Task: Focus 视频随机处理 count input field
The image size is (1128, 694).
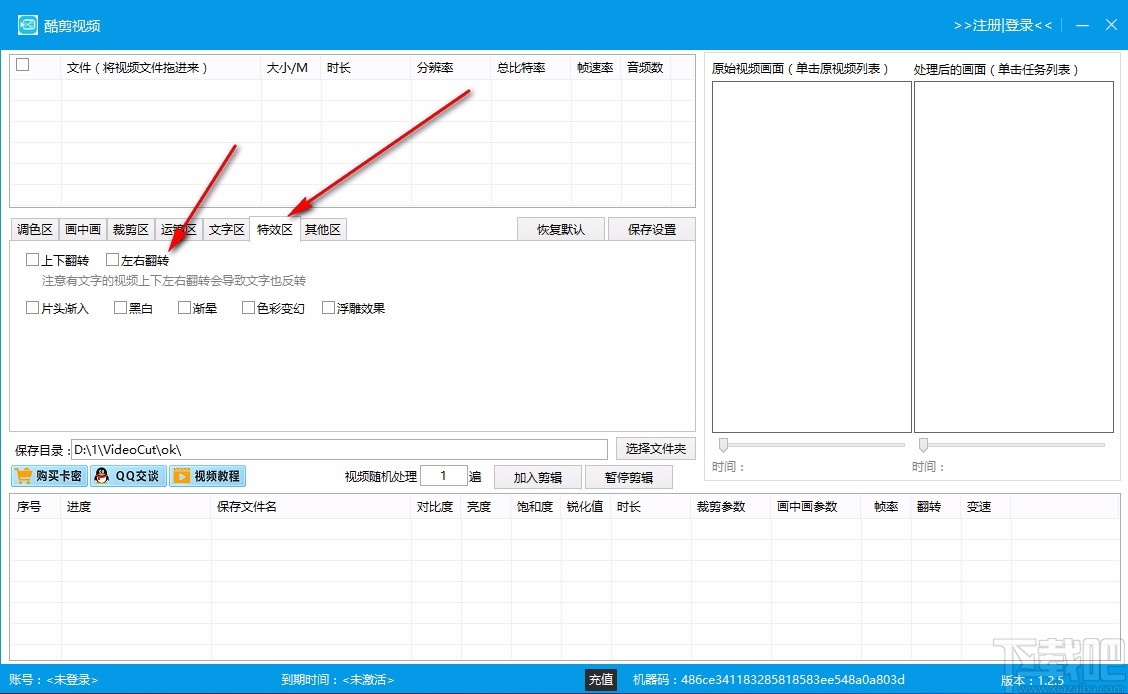Action: pyautogui.click(x=443, y=476)
